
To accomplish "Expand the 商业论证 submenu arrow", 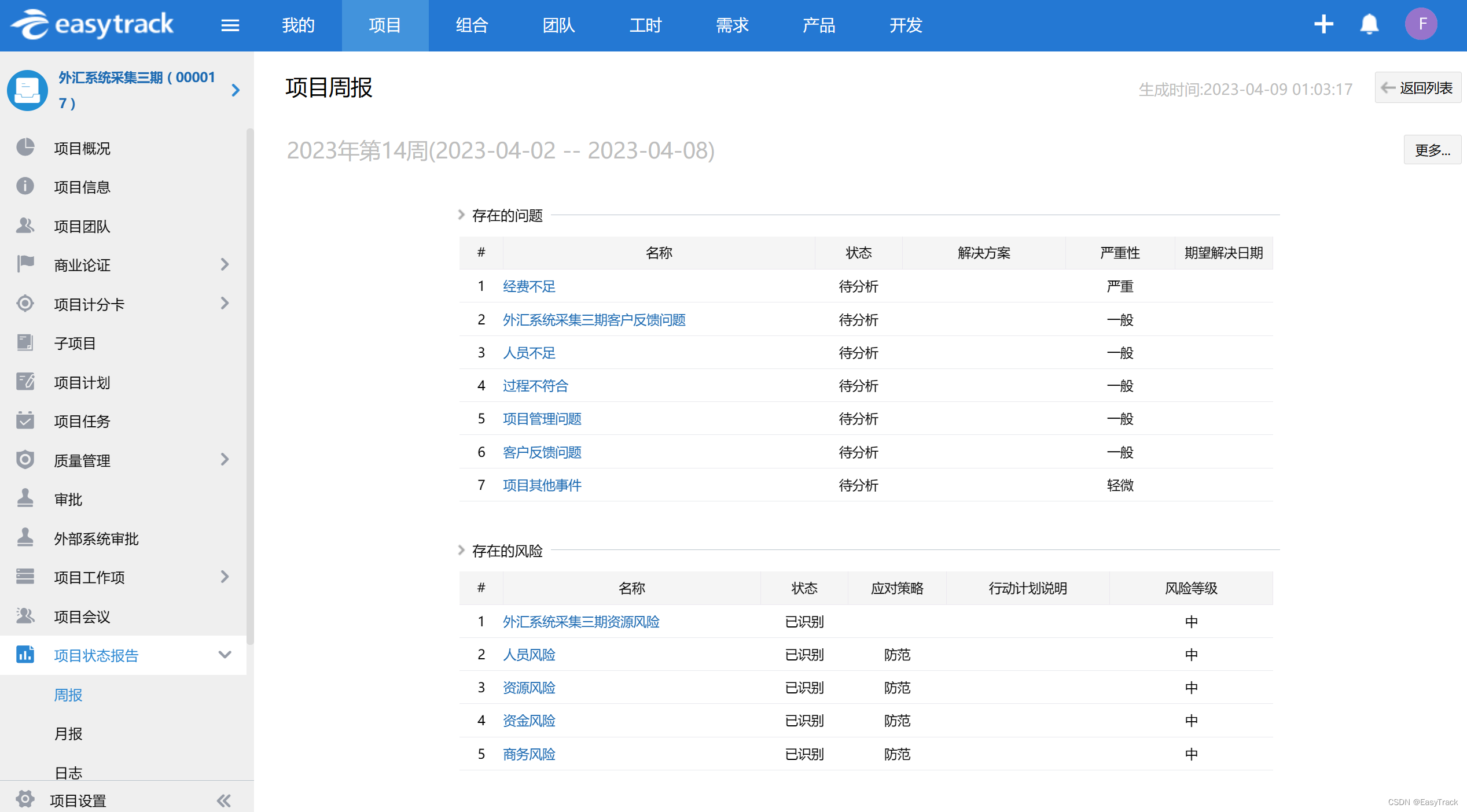I will tap(225, 264).
